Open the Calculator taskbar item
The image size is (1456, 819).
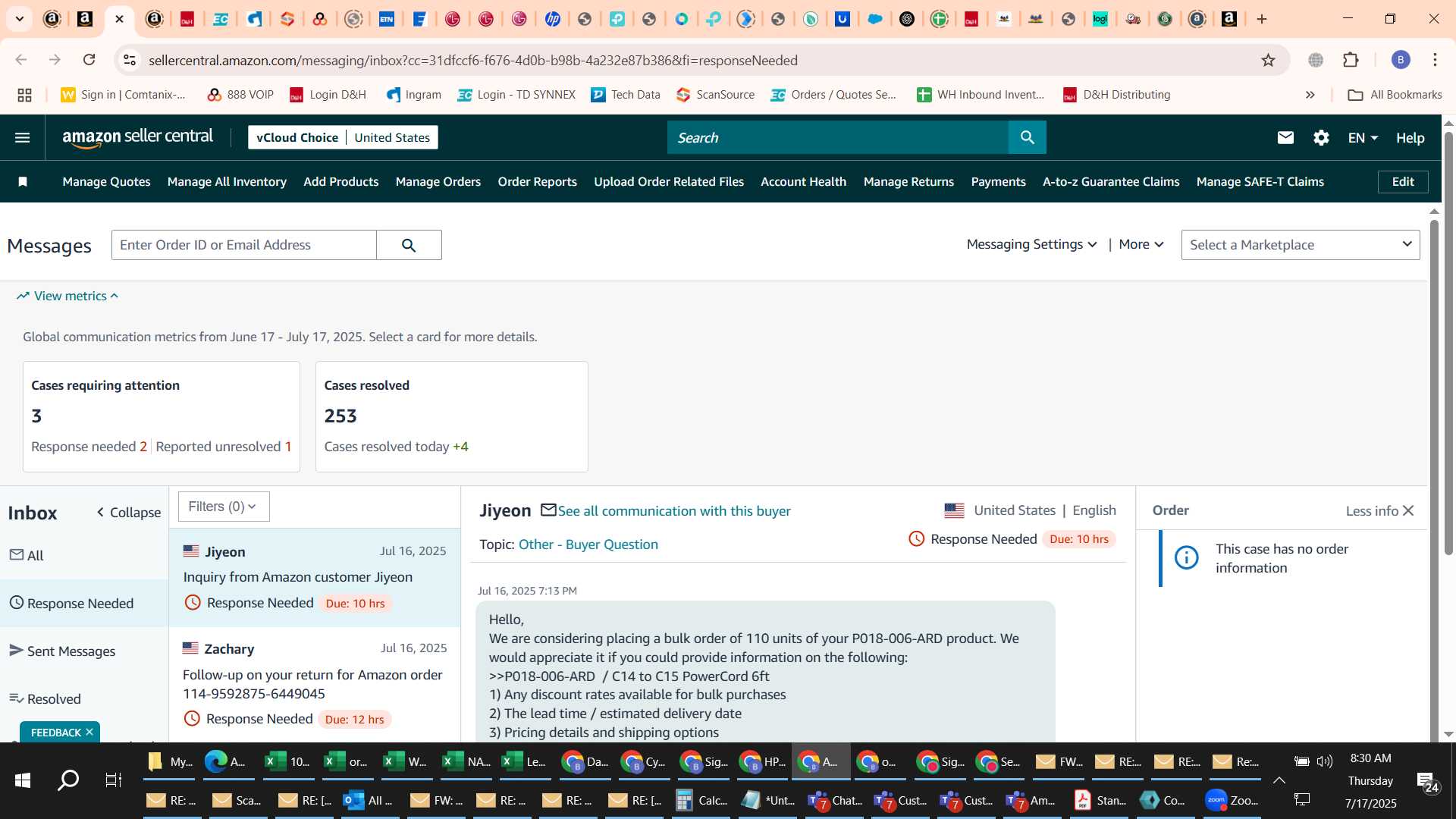click(x=702, y=800)
